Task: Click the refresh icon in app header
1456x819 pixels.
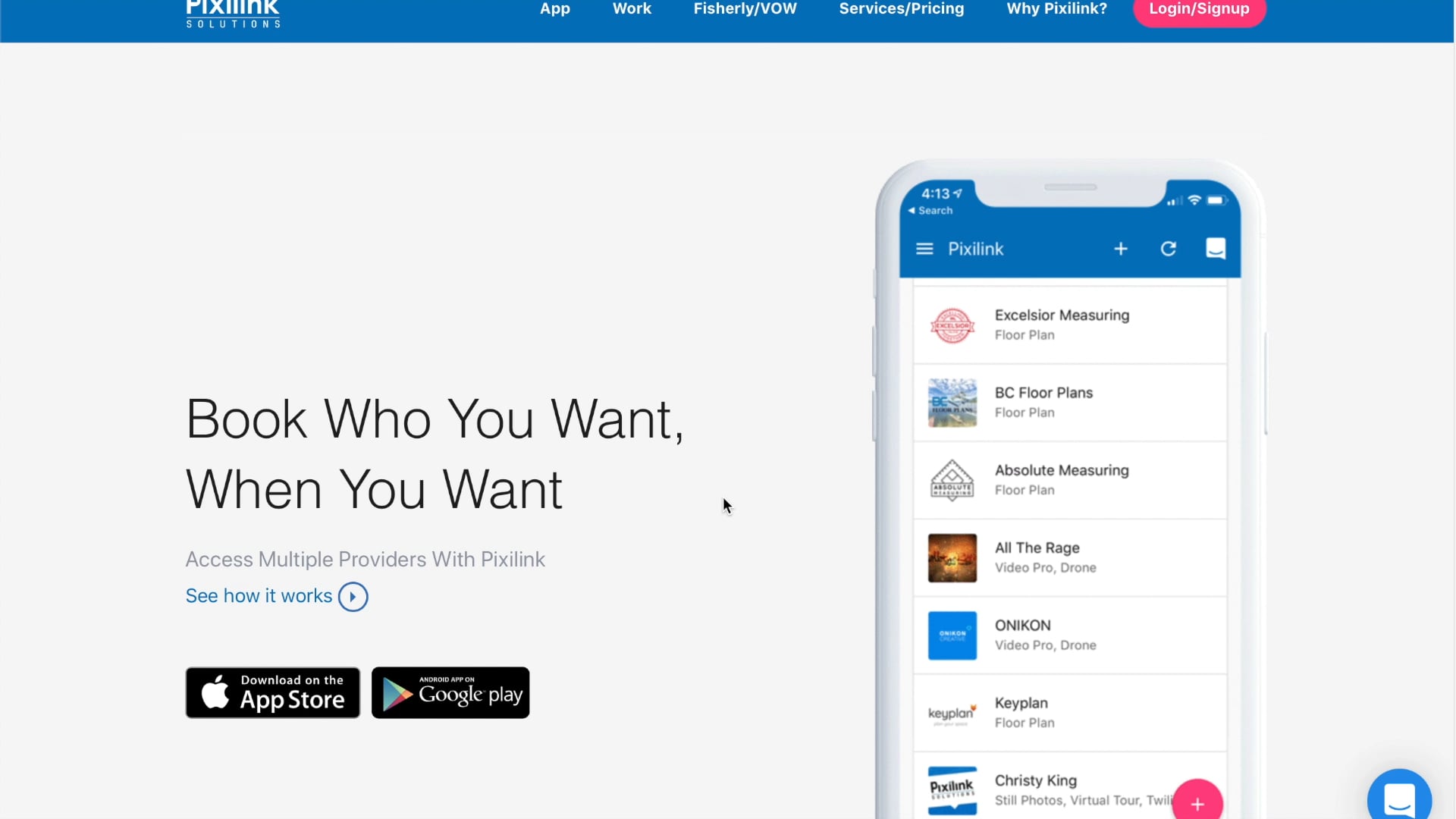Action: coord(1167,249)
